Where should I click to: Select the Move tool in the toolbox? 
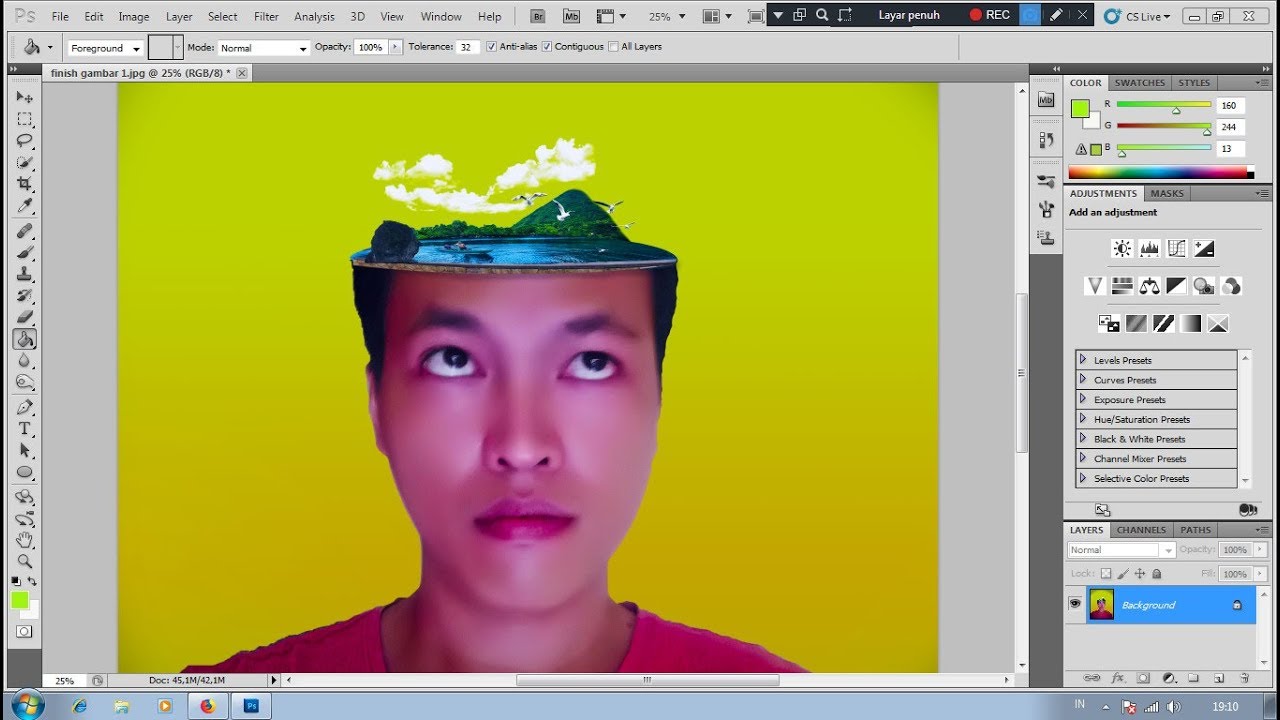pos(25,97)
